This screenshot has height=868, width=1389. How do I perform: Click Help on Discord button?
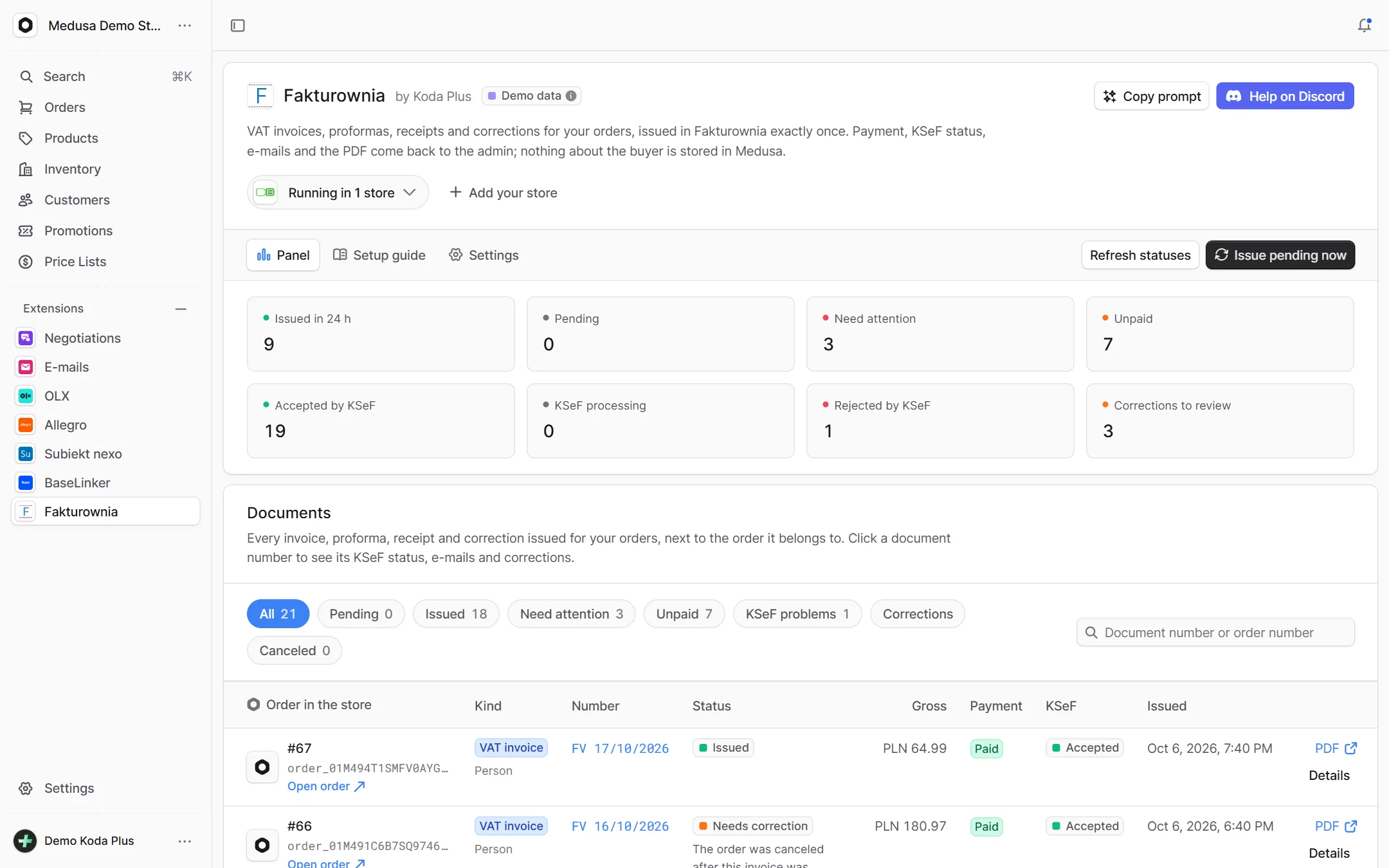1285,96
